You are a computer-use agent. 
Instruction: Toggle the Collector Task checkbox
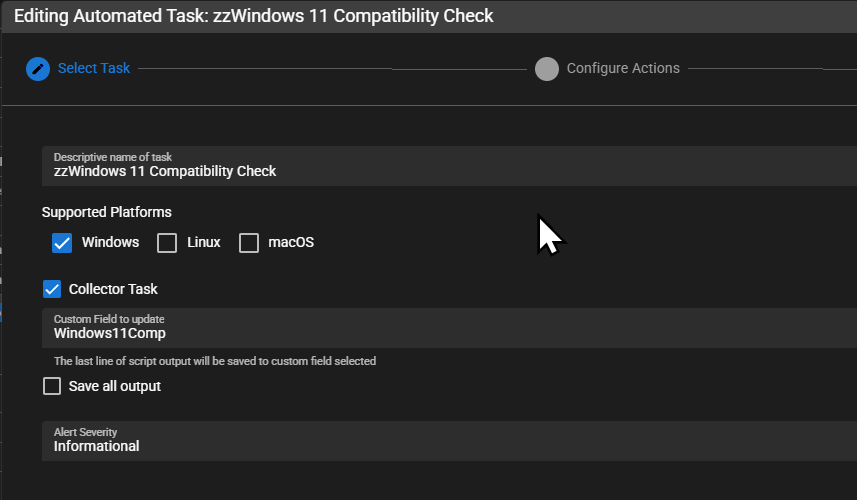pos(52,289)
